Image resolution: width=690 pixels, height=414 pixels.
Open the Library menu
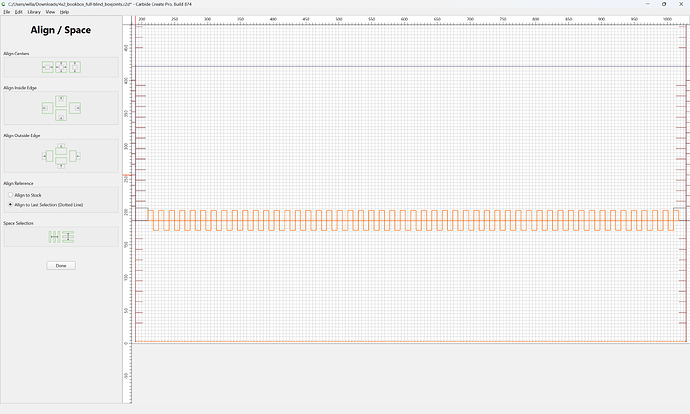pos(34,12)
